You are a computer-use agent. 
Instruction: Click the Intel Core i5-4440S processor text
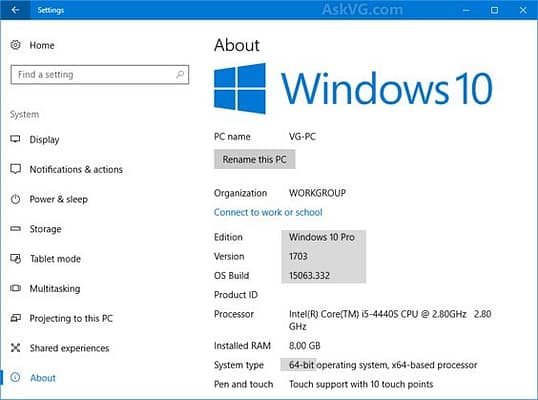click(390, 320)
